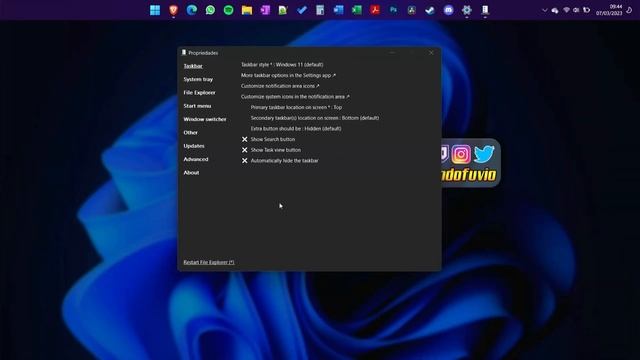Open the About section
The image size is (640, 360).
pos(191,173)
